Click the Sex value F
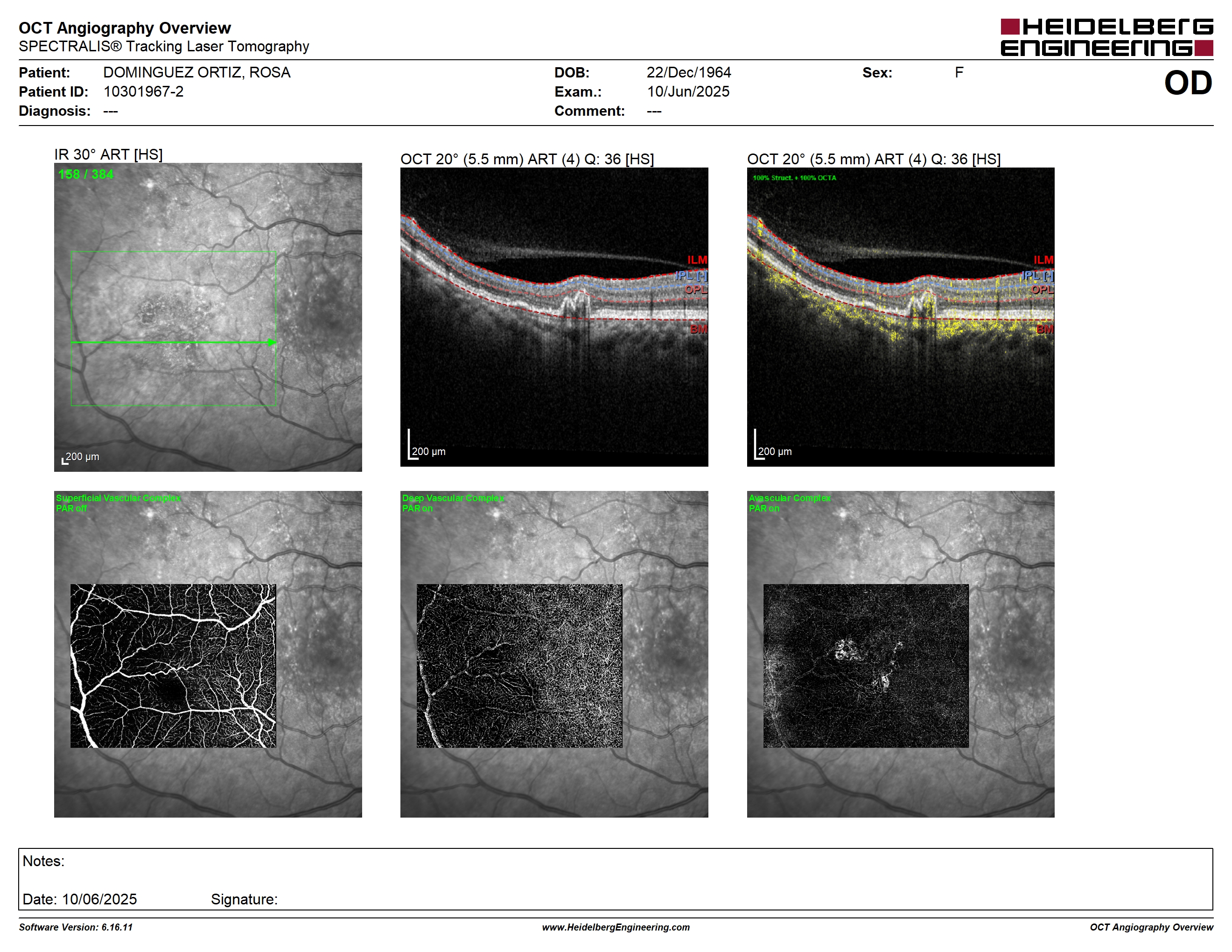The width and height of the screenshot is (1232, 952). coord(959,72)
